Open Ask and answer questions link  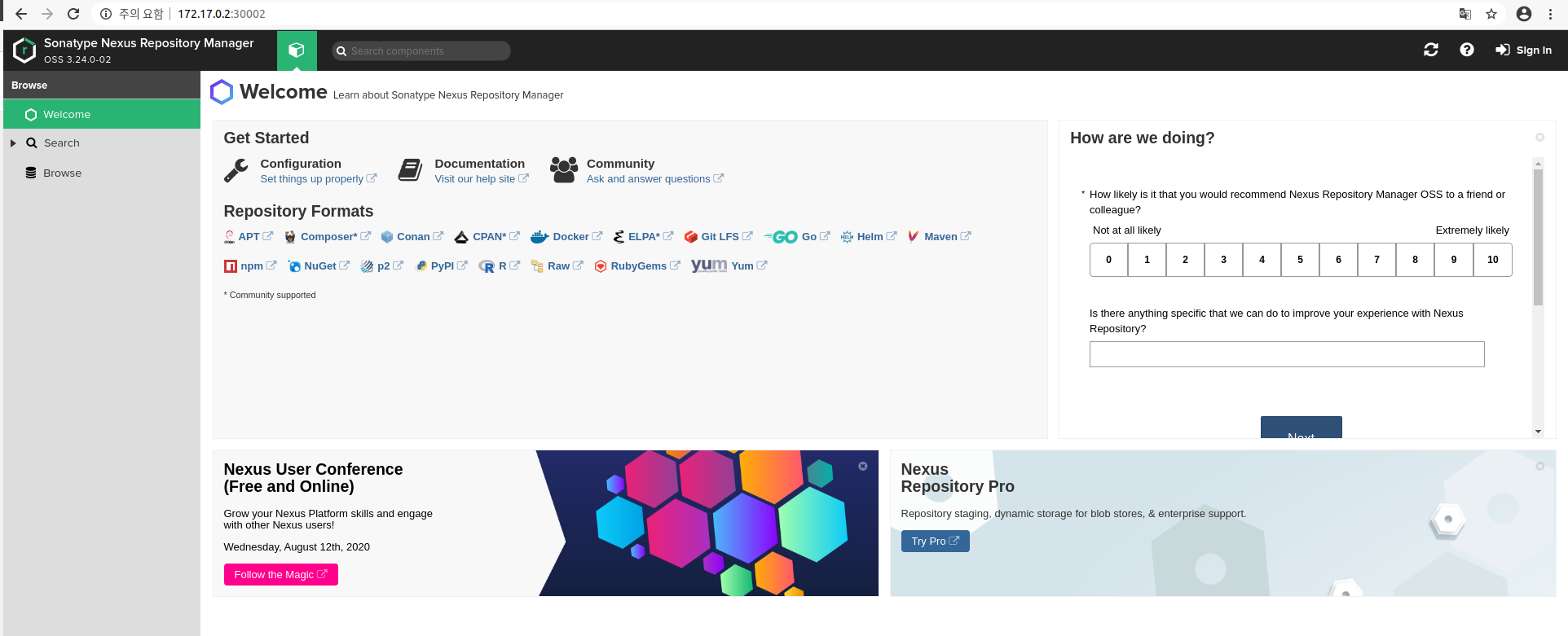point(654,179)
